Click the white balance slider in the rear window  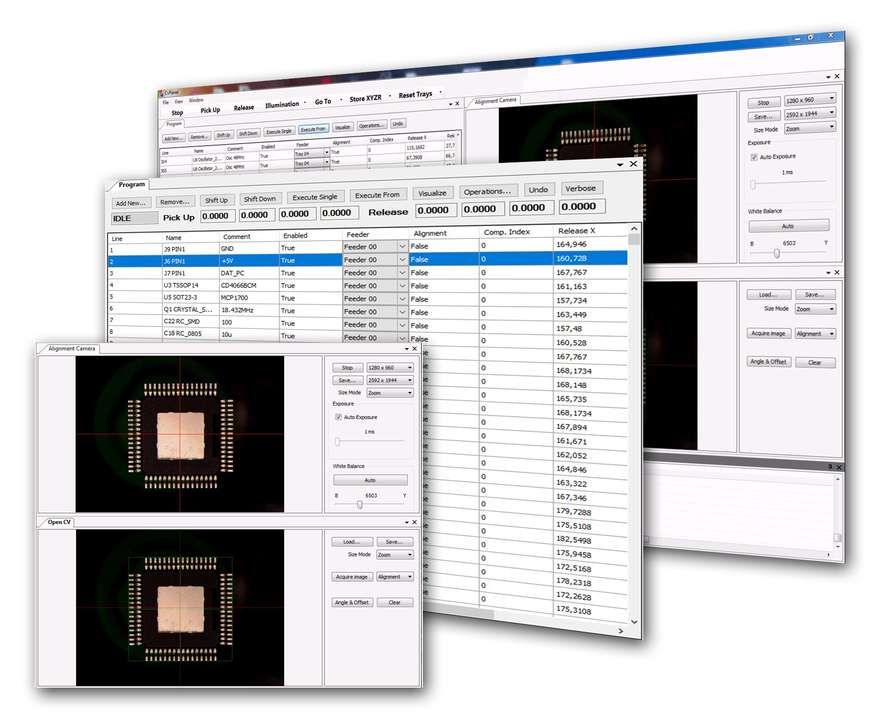(x=788, y=253)
